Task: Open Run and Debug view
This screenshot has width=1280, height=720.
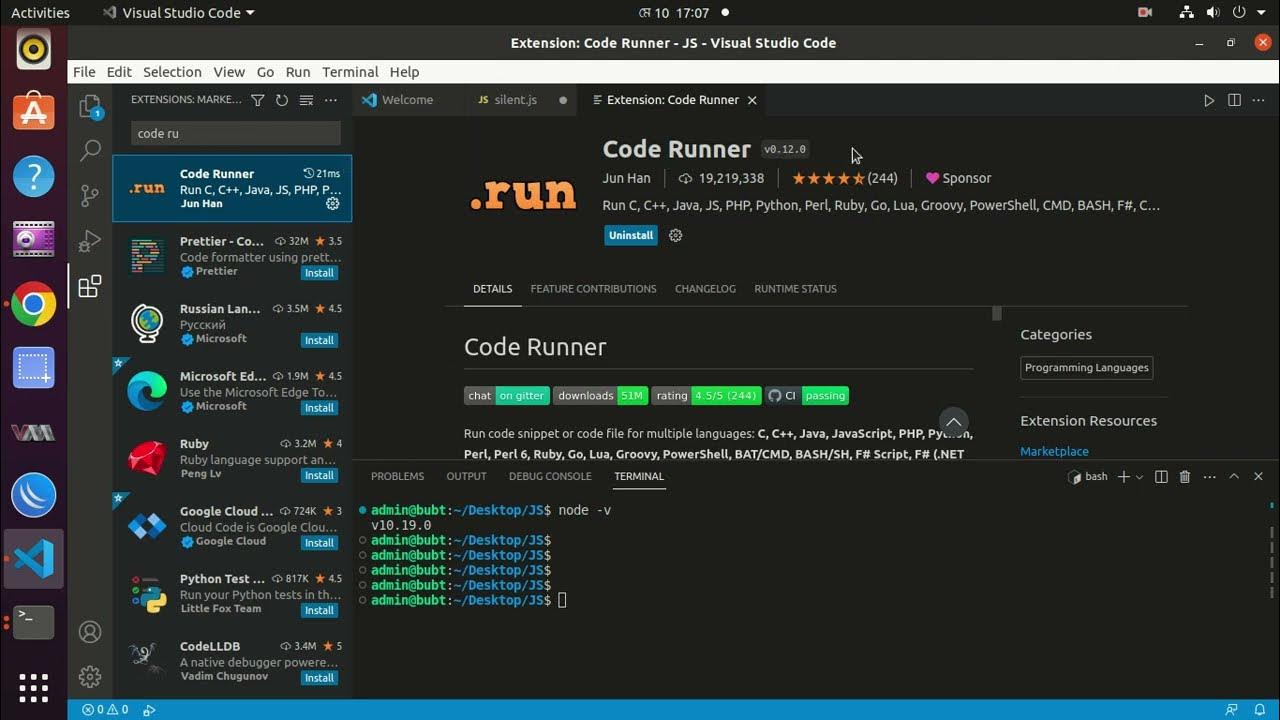Action: coord(90,241)
